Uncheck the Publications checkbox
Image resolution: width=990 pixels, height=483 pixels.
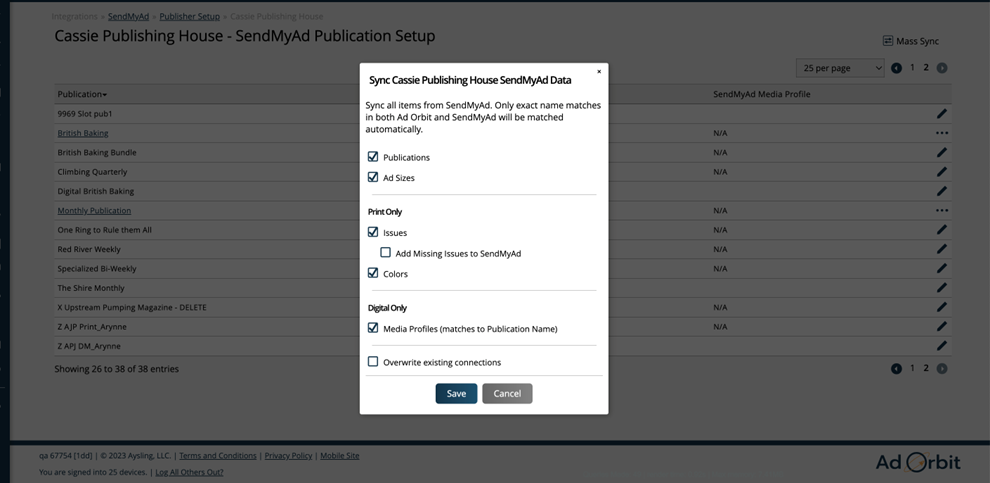pos(373,157)
